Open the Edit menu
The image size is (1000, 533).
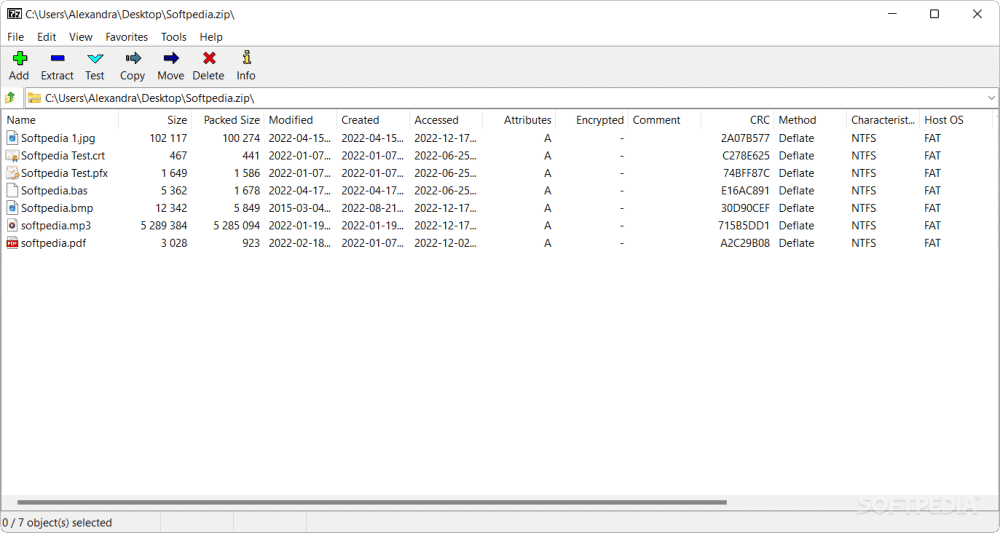(47, 37)
